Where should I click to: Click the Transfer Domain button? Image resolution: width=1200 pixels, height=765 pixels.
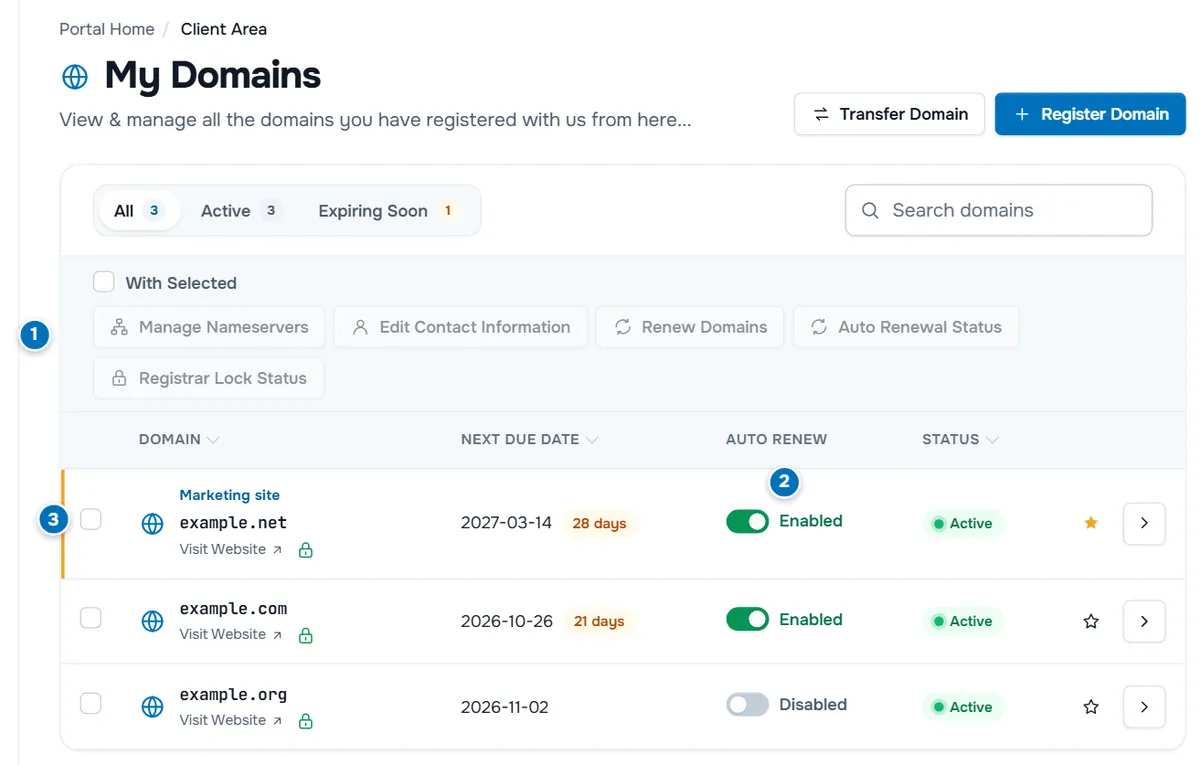889,114
